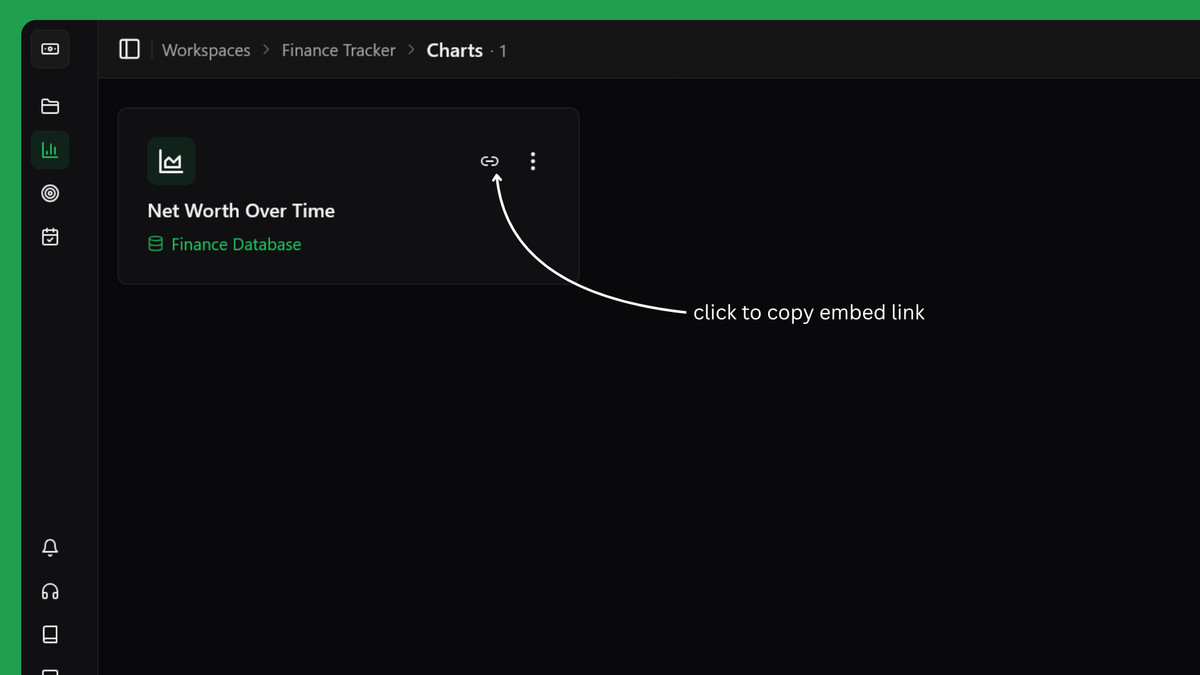
Task: Open the Finance Database link
Action: point(236,244)
